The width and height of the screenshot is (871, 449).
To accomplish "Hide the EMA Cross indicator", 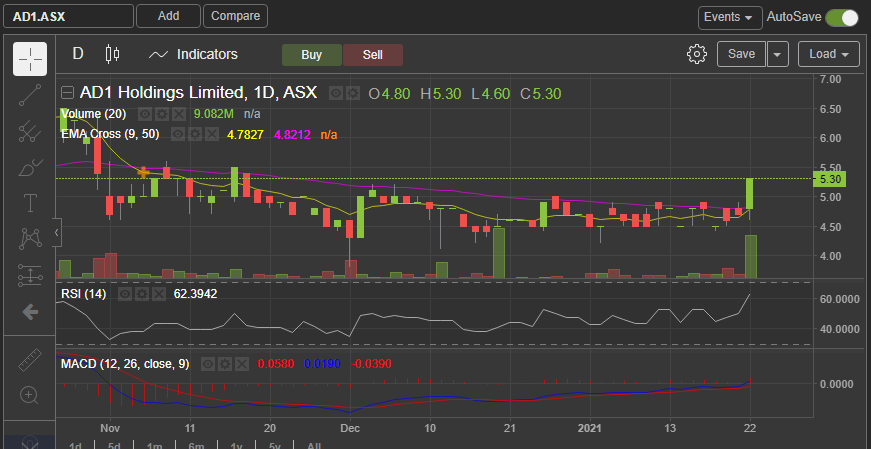I will [178, 134].
